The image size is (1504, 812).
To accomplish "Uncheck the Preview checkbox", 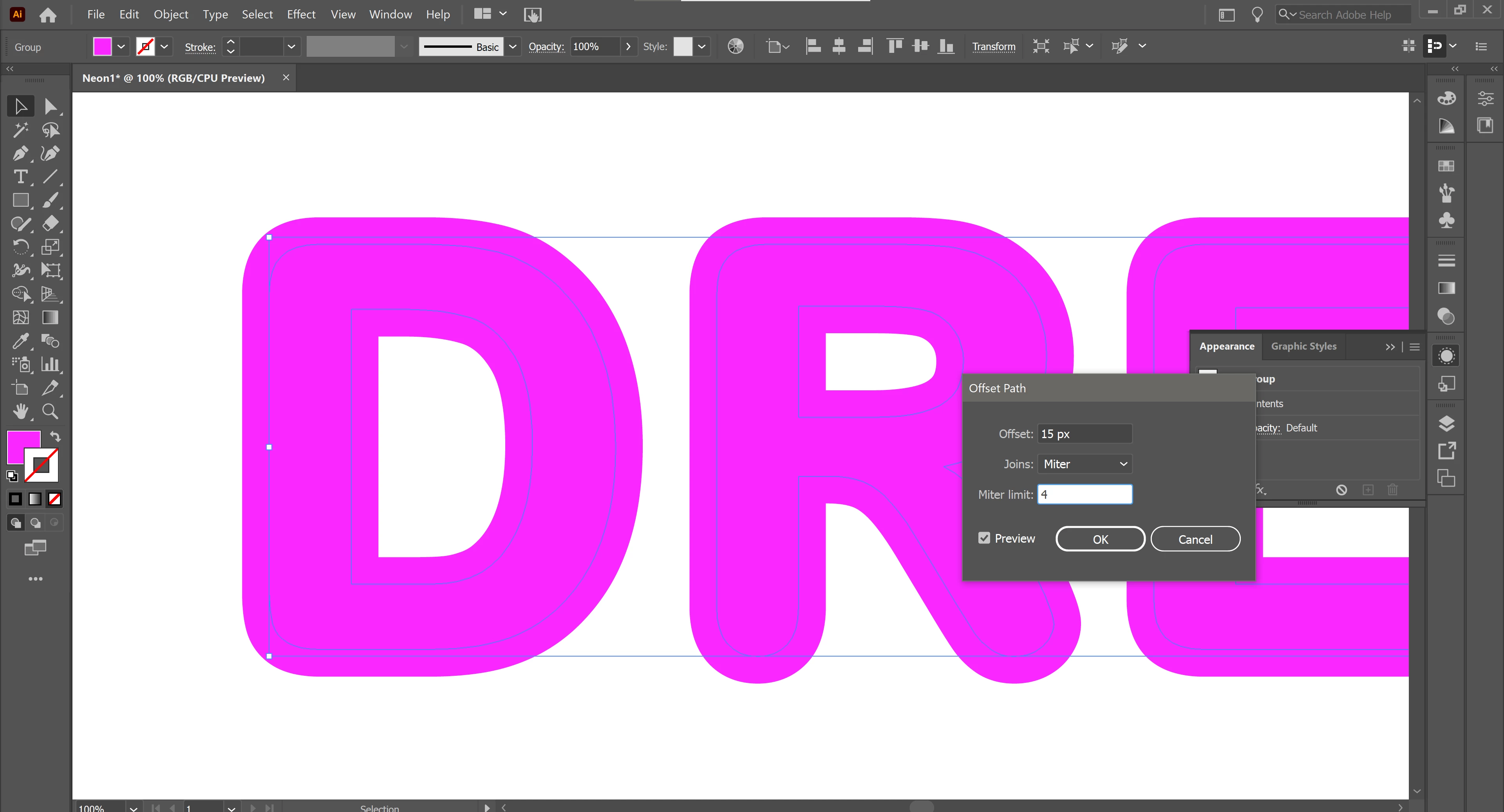I will 984,538.
